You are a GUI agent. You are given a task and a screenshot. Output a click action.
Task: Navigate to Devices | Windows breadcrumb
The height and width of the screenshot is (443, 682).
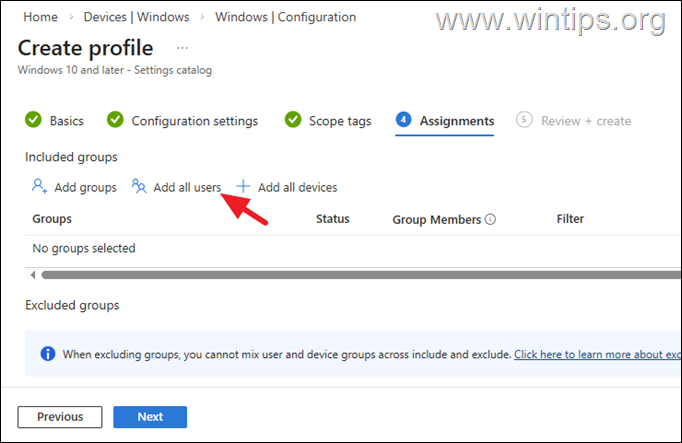tap(137, 17)
